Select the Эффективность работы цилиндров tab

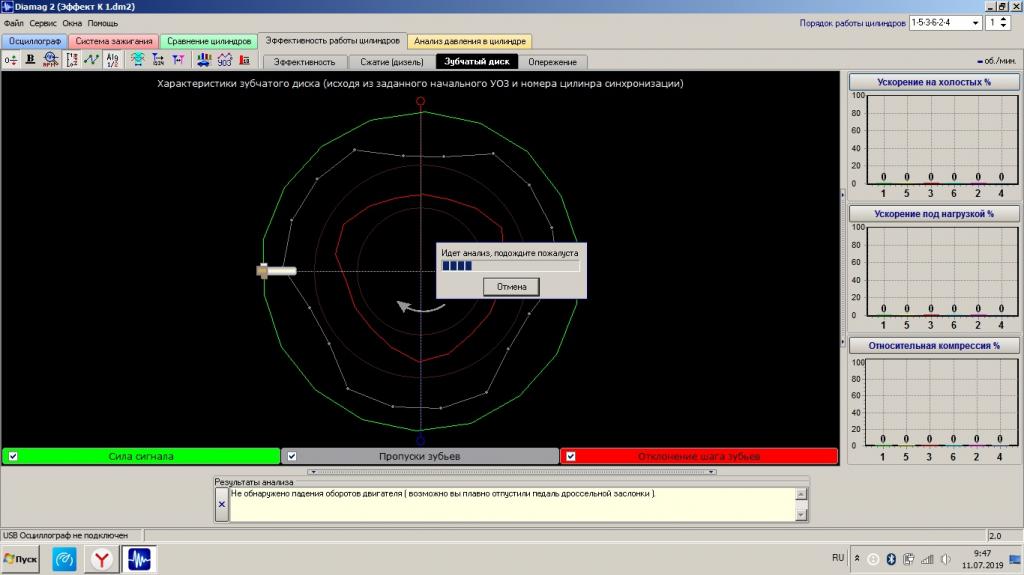332,41
